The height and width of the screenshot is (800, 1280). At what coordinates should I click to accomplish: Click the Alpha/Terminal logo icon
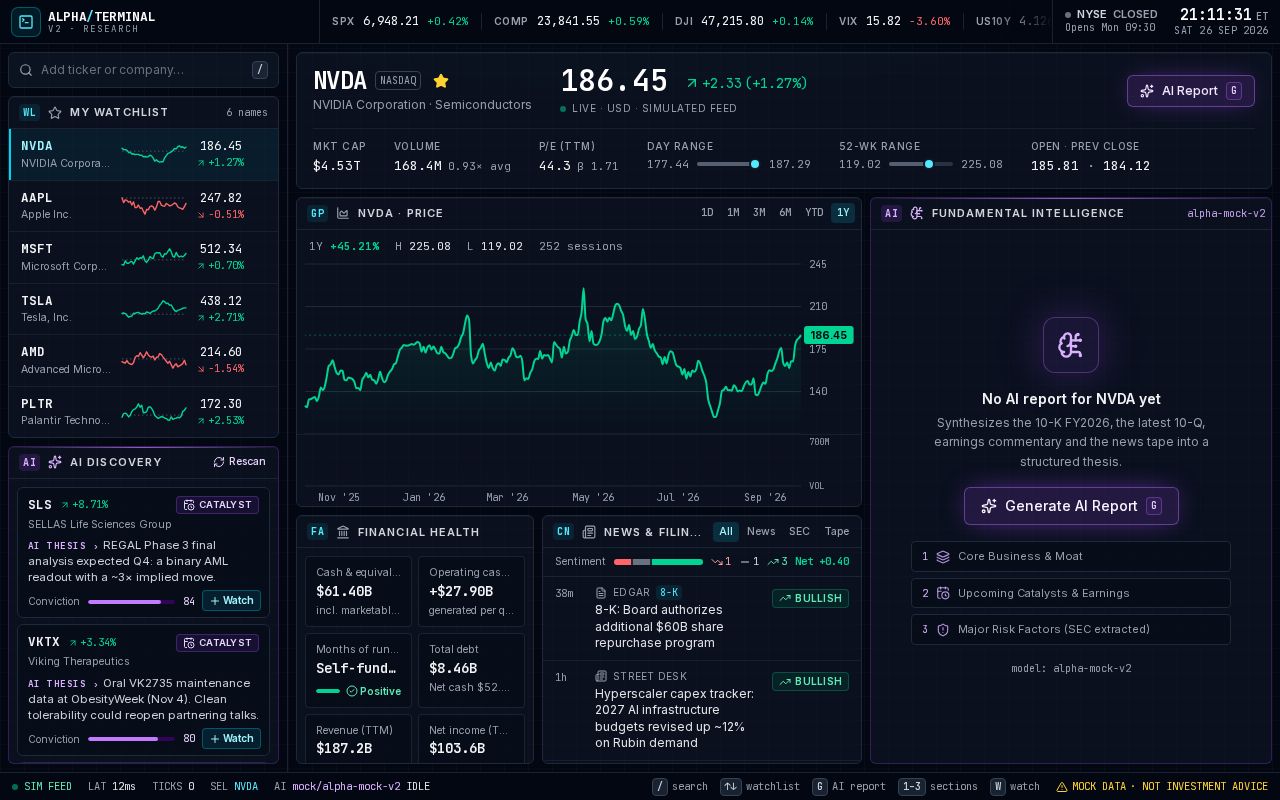(x=26, y=21)
